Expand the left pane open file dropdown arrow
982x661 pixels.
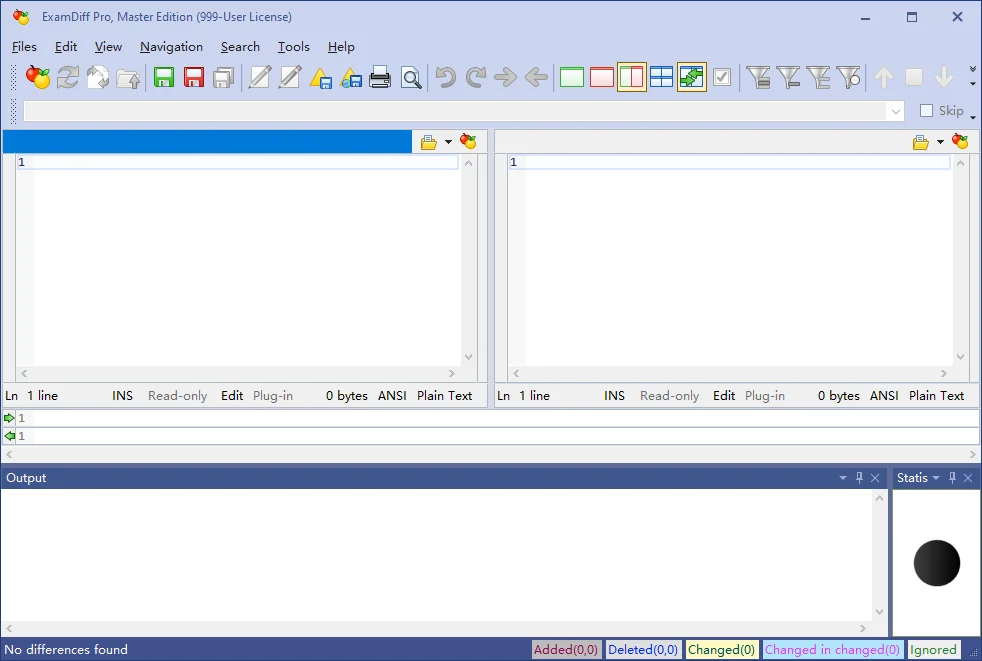[448, 142]
